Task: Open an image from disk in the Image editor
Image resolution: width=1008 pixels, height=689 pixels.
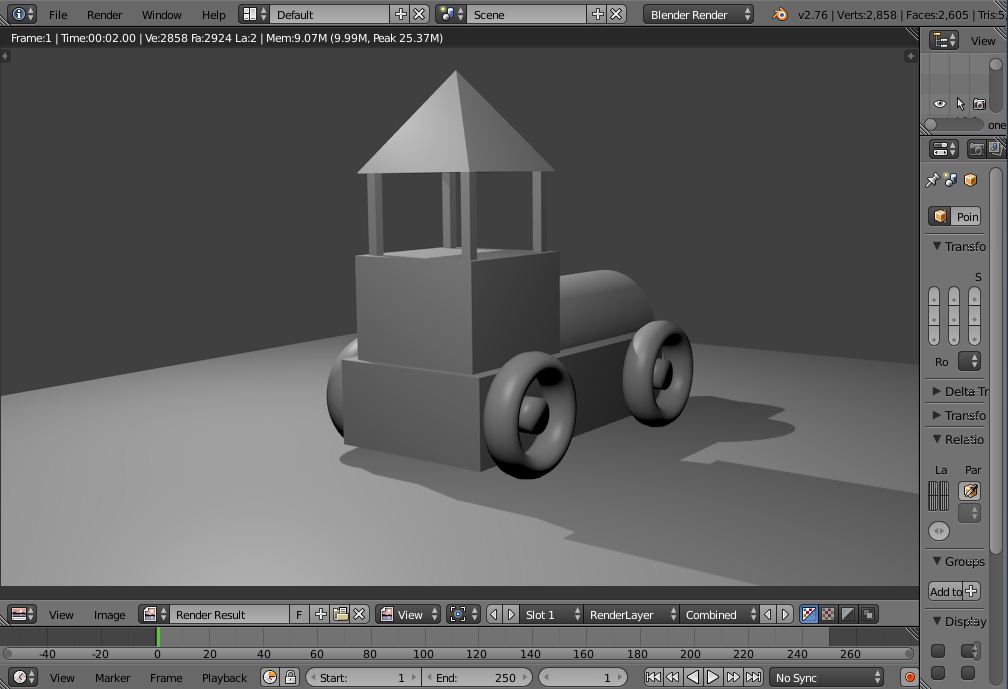Action: pos(339,615)
